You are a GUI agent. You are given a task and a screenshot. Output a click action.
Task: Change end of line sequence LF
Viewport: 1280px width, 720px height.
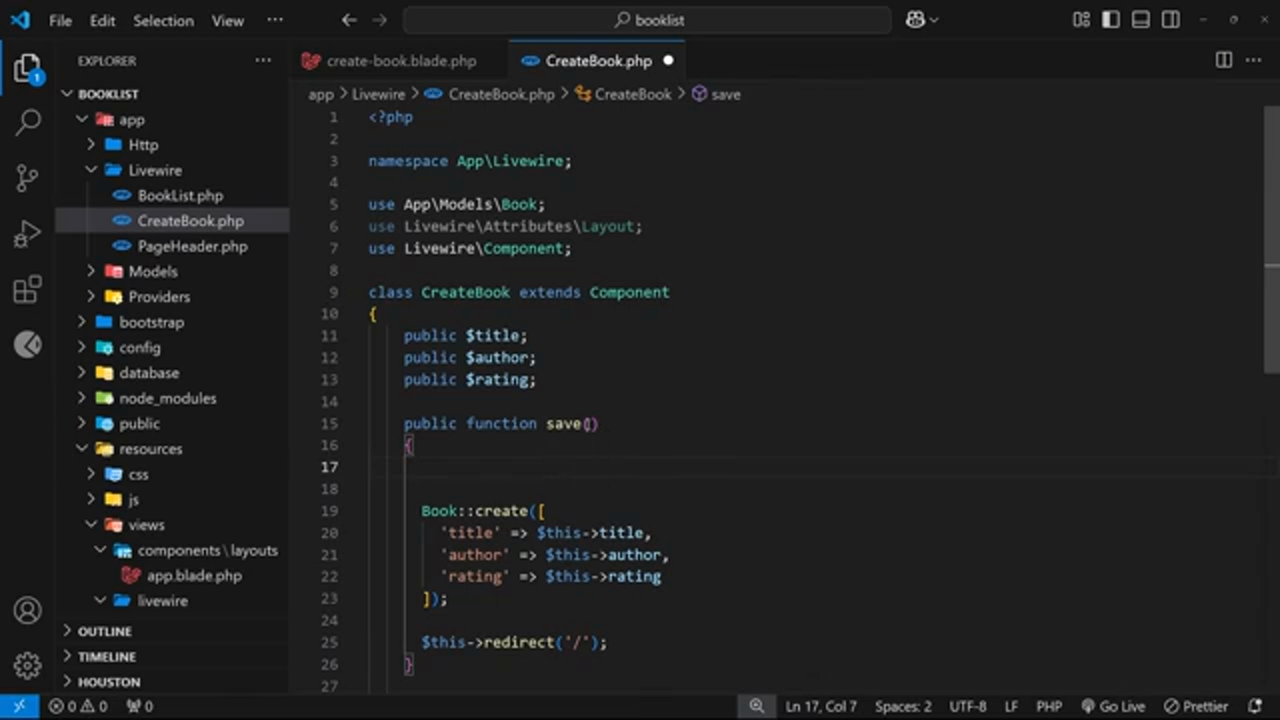1011,706
